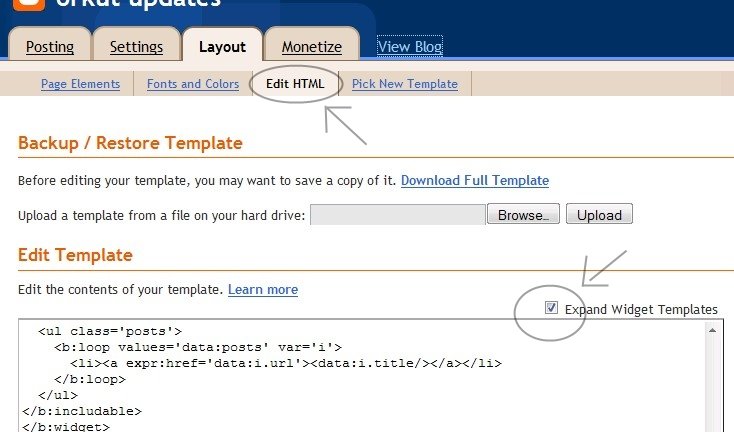Open Fonts and Colors sub-tab
Viewport: 734px width, 432px height.
193,84
